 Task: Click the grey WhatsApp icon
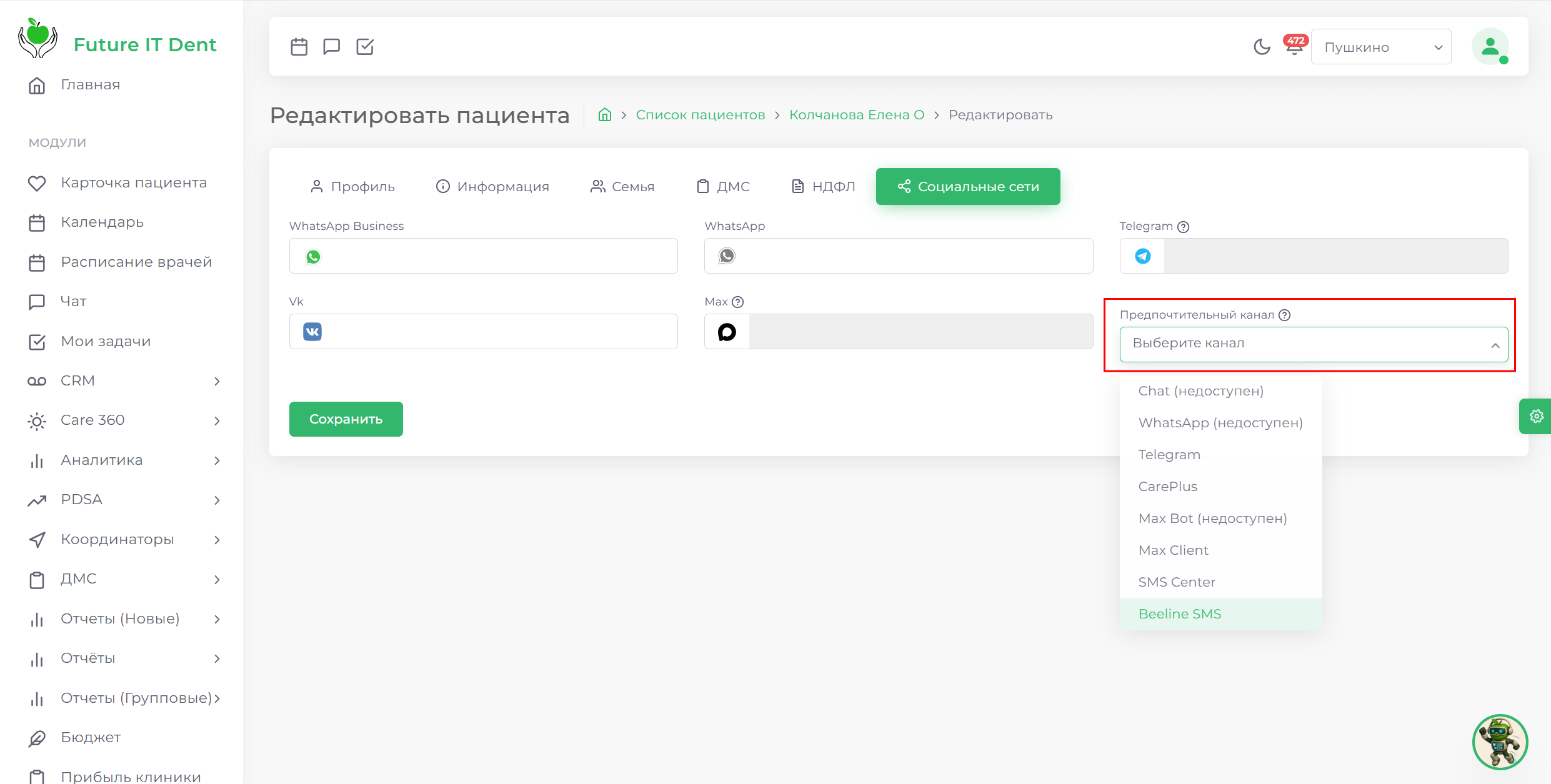727,256
